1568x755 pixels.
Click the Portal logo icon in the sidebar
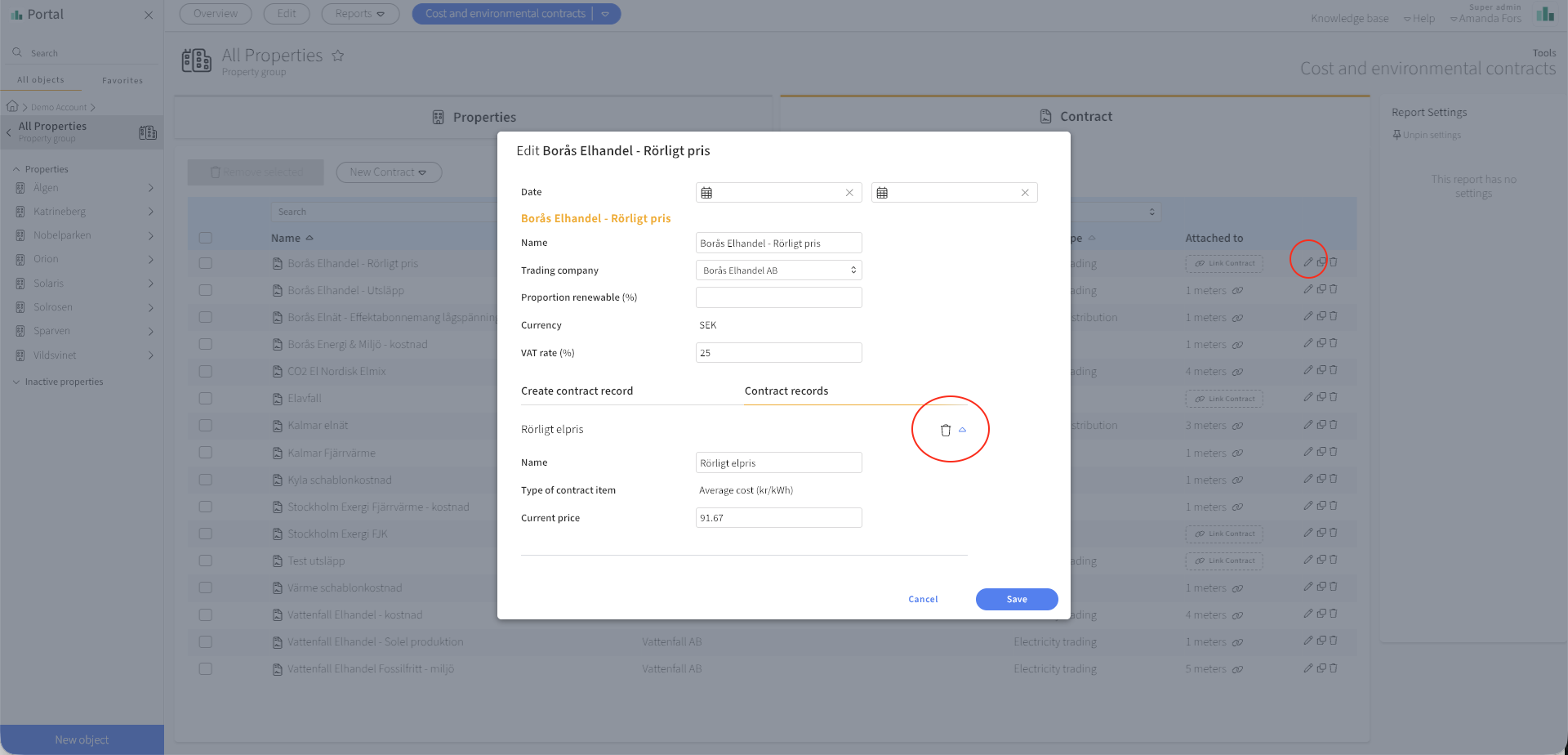(16, 15)
